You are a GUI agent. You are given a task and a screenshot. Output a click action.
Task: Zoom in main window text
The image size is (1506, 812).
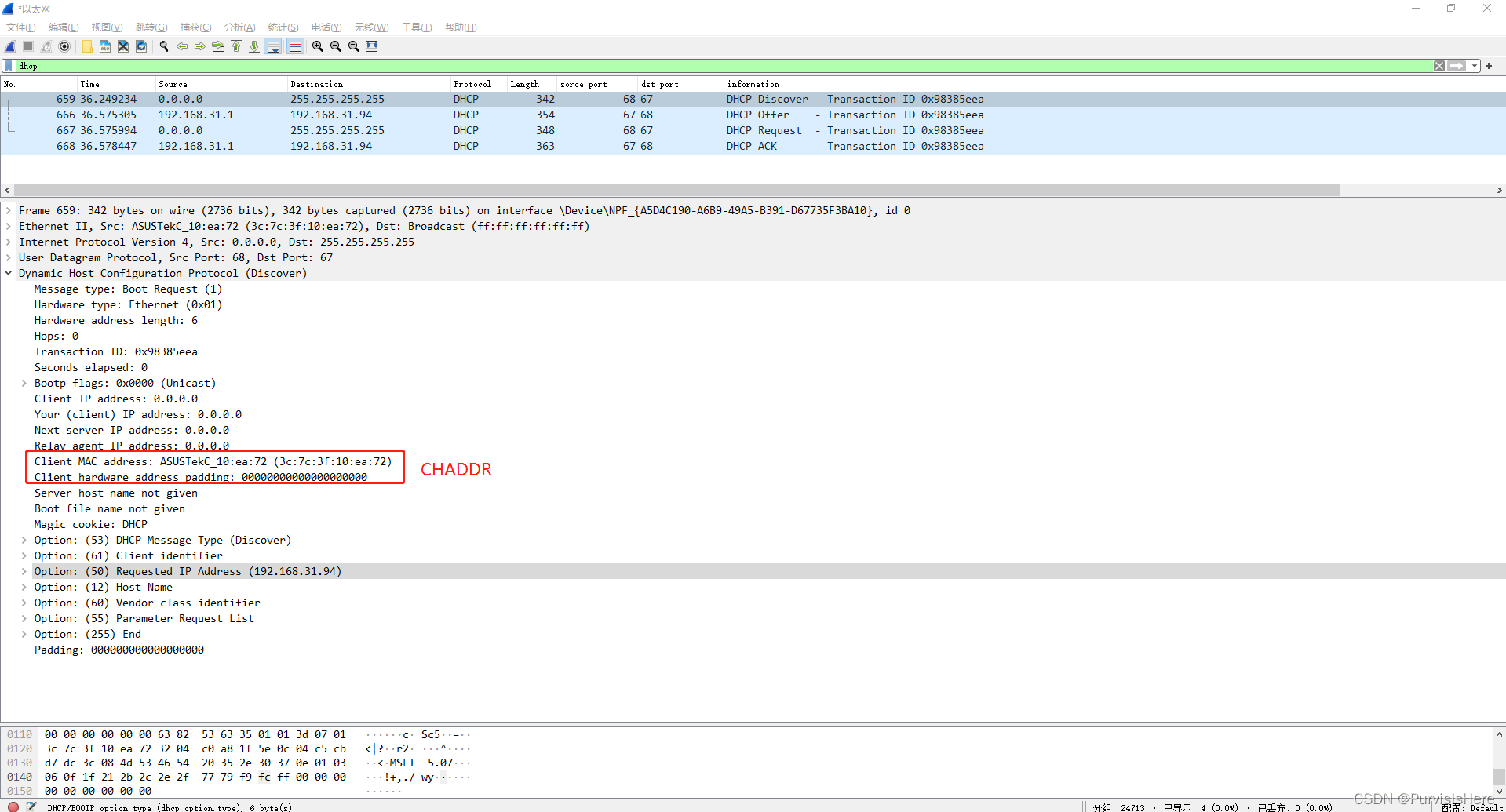318,47
